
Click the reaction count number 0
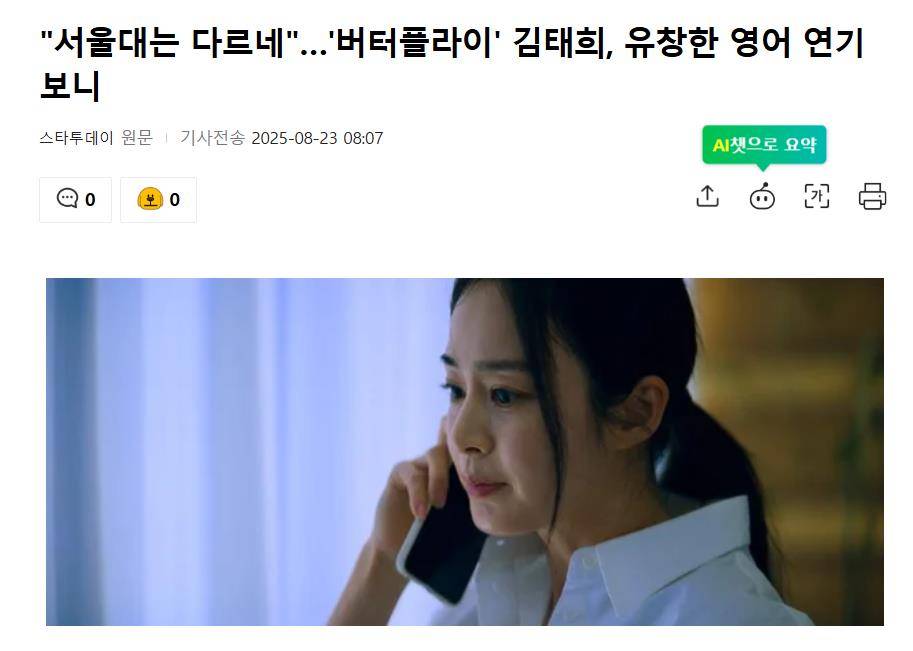coord(175,200)
